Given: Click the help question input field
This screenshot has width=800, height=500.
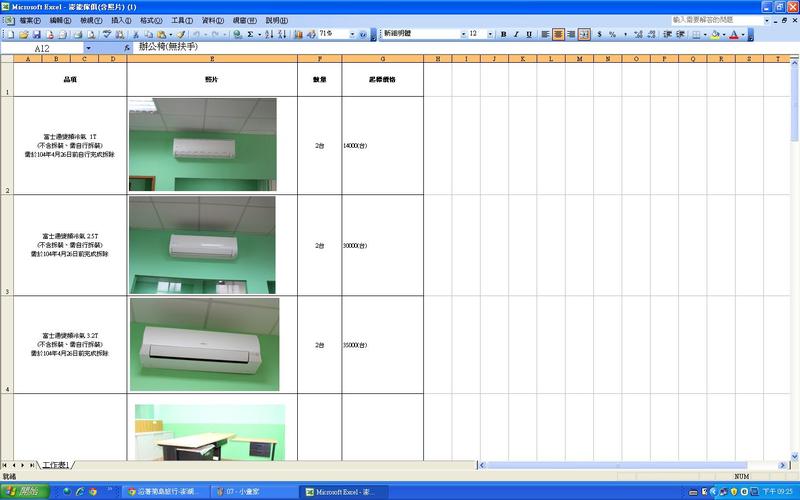Looking at the screenshot, I should point(713,19).
